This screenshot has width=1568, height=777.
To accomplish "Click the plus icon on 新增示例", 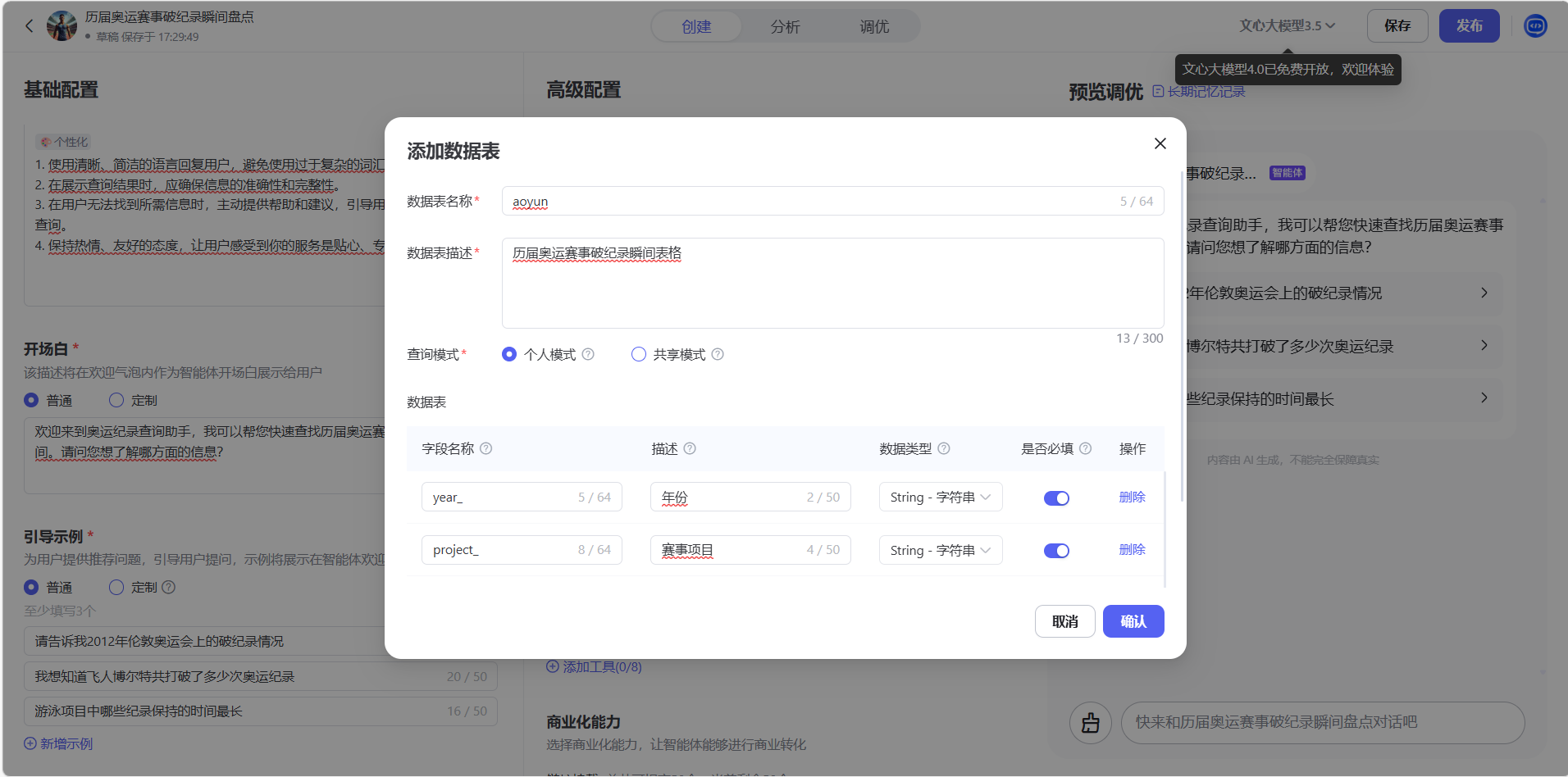I will tap(29, 743).
